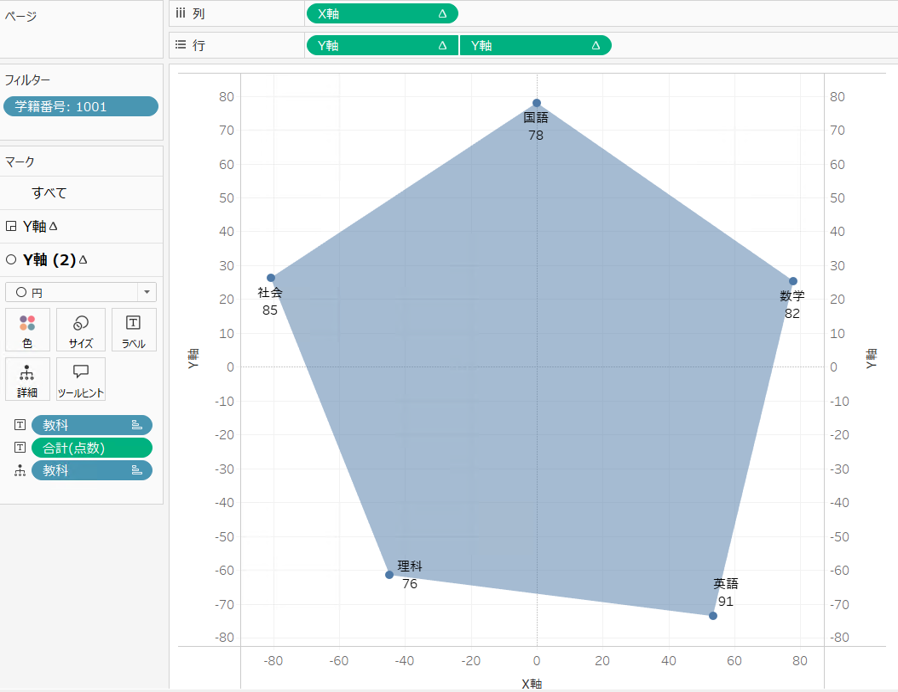Open the サイズ (Size) marks card

tap(80, 329)
